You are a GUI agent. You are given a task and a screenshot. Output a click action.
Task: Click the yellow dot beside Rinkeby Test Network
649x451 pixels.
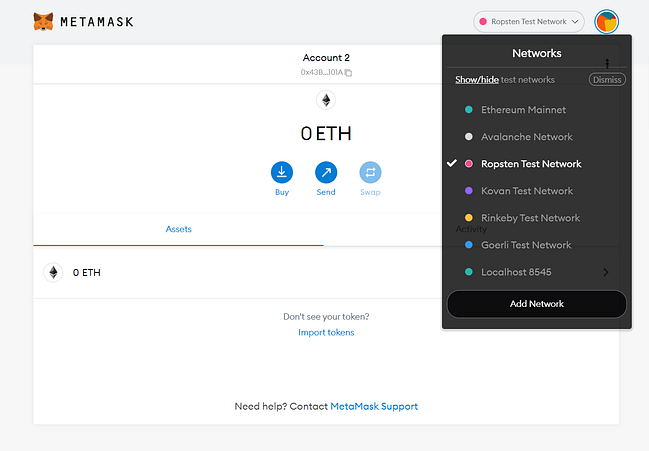click(x=469, y=218)
